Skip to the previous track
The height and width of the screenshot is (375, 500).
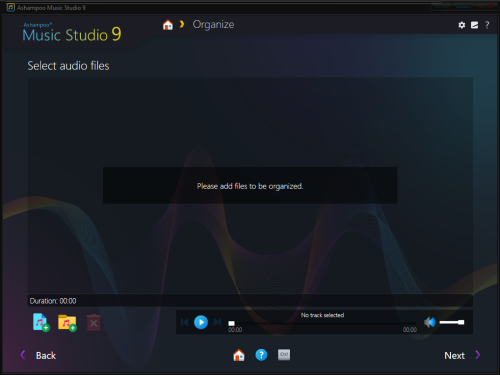(185, 322)
